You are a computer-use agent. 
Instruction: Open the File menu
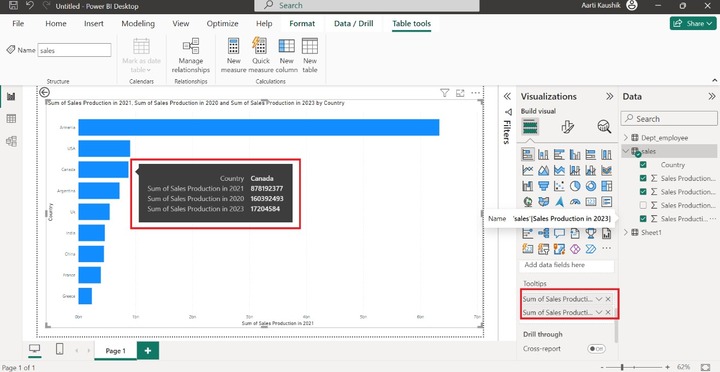point(18,23)
